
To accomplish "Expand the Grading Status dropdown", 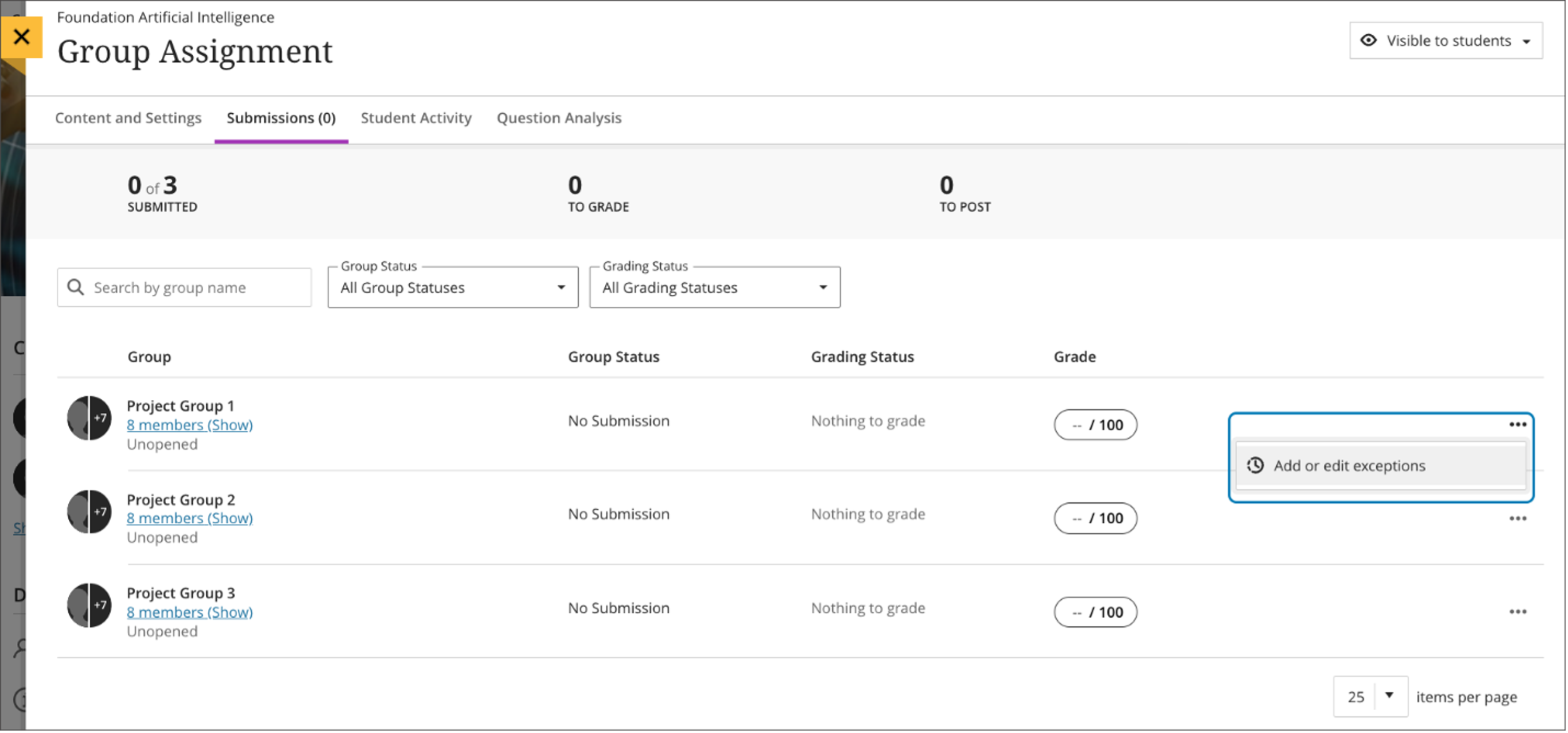I will (714, 288).
